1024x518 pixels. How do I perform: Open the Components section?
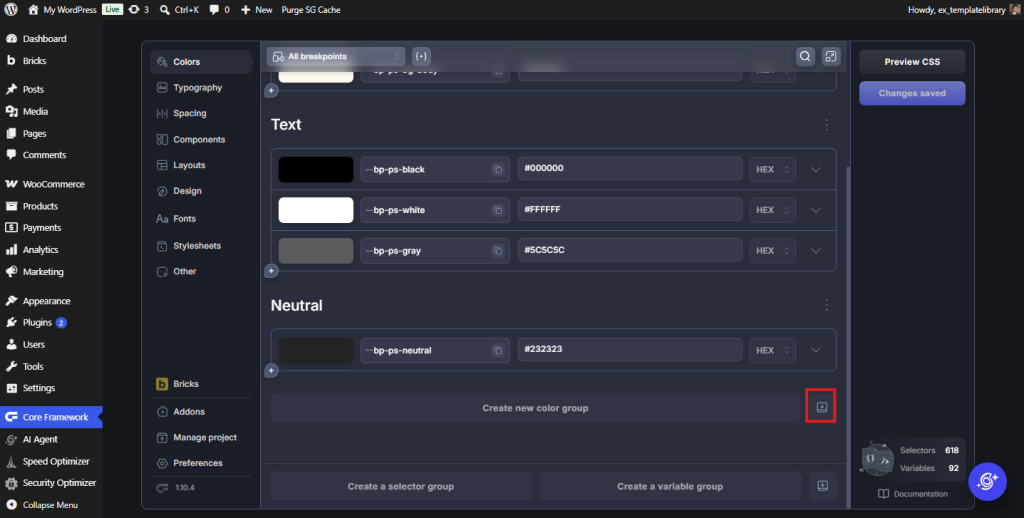click(201, 140)
